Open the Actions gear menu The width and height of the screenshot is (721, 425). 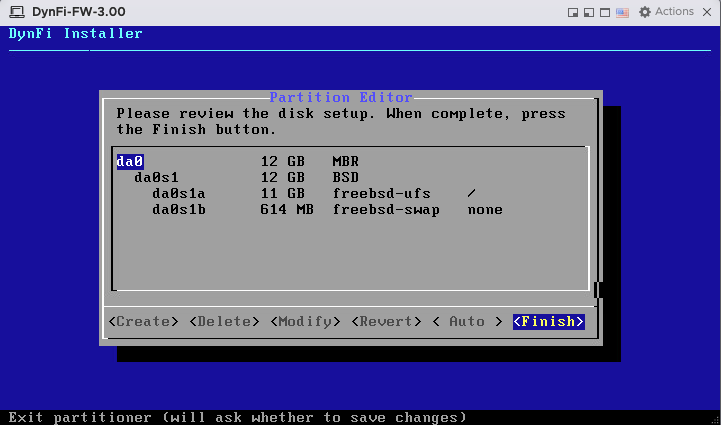(666, 12)
